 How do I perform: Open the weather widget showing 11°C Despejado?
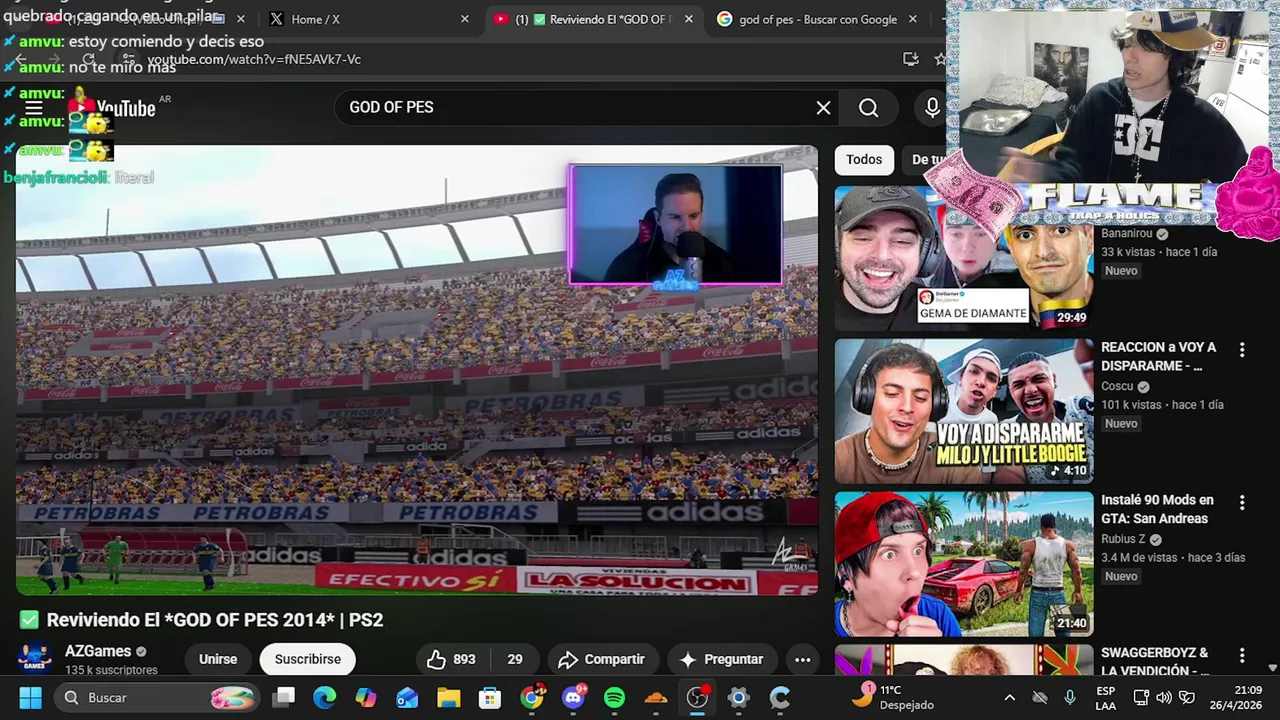click(x=892, y=697)
